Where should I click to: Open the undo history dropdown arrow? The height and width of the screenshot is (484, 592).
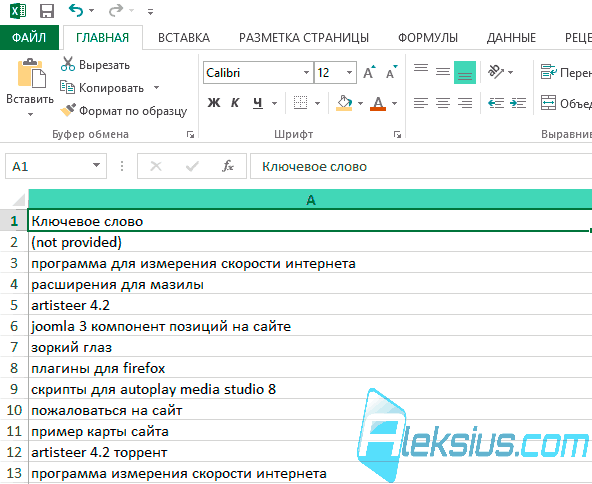pos(91,11)
